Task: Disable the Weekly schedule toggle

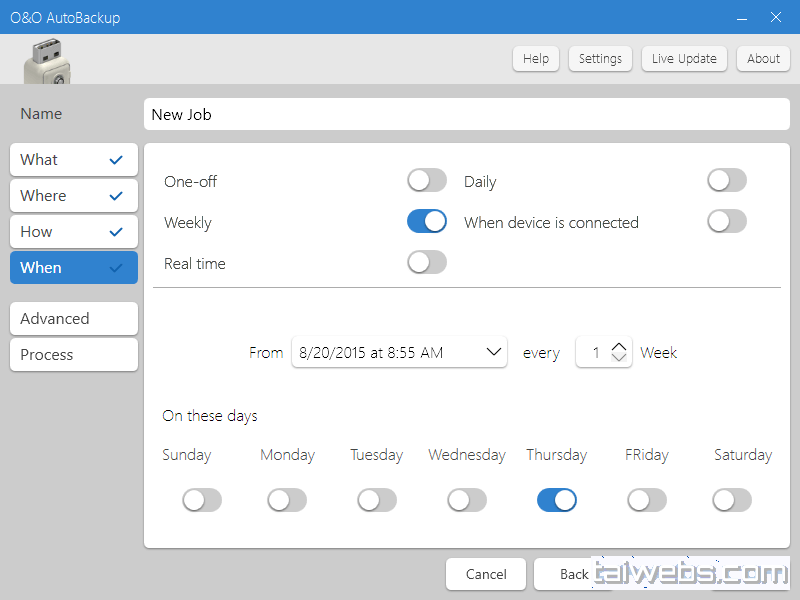Action: pos(426,222)
